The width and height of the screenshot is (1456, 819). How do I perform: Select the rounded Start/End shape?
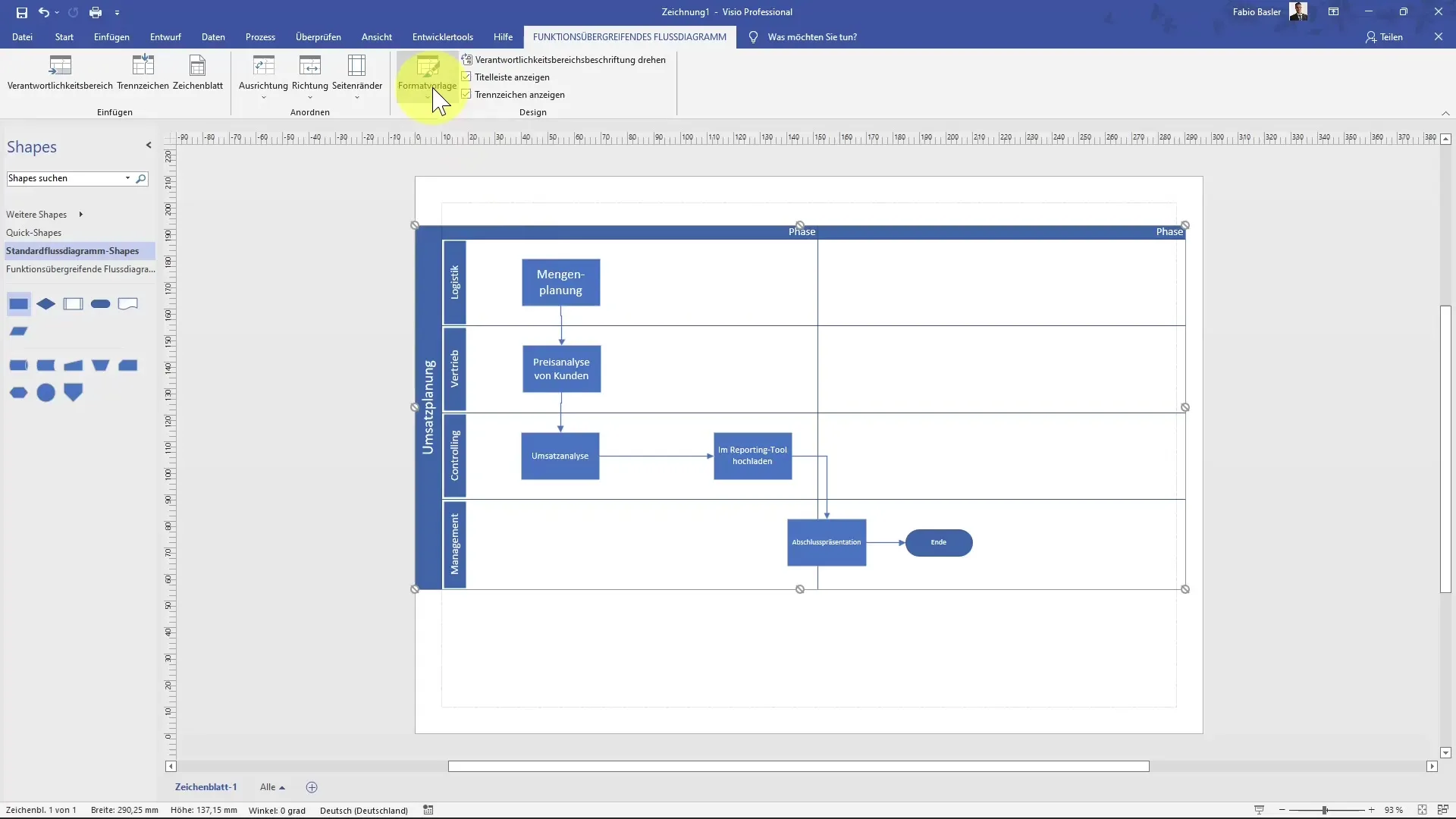[x=100, y=304]
